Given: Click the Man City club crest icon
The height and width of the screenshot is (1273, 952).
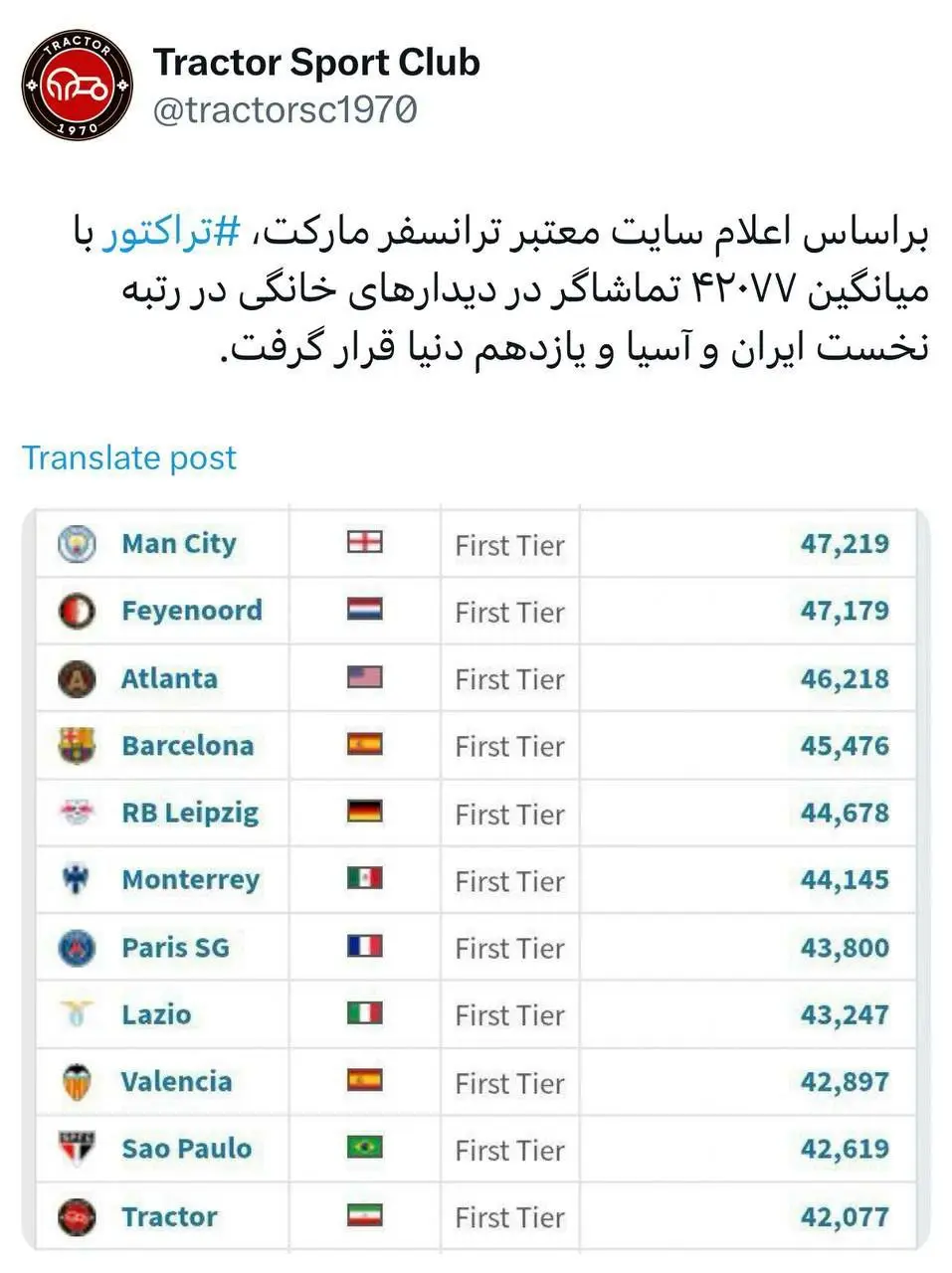Looking at the screenshot, I should [x=75, y=544].
